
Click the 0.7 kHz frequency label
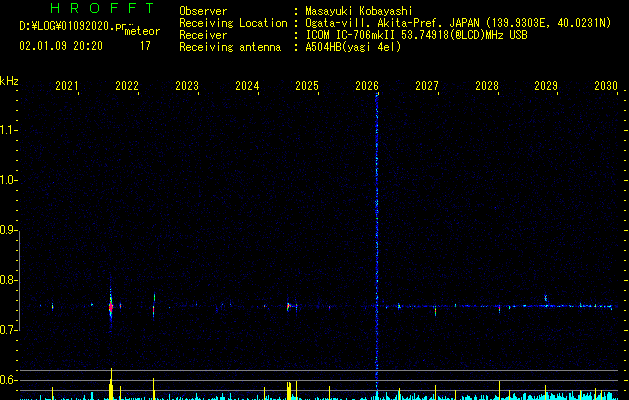(8, 330)
